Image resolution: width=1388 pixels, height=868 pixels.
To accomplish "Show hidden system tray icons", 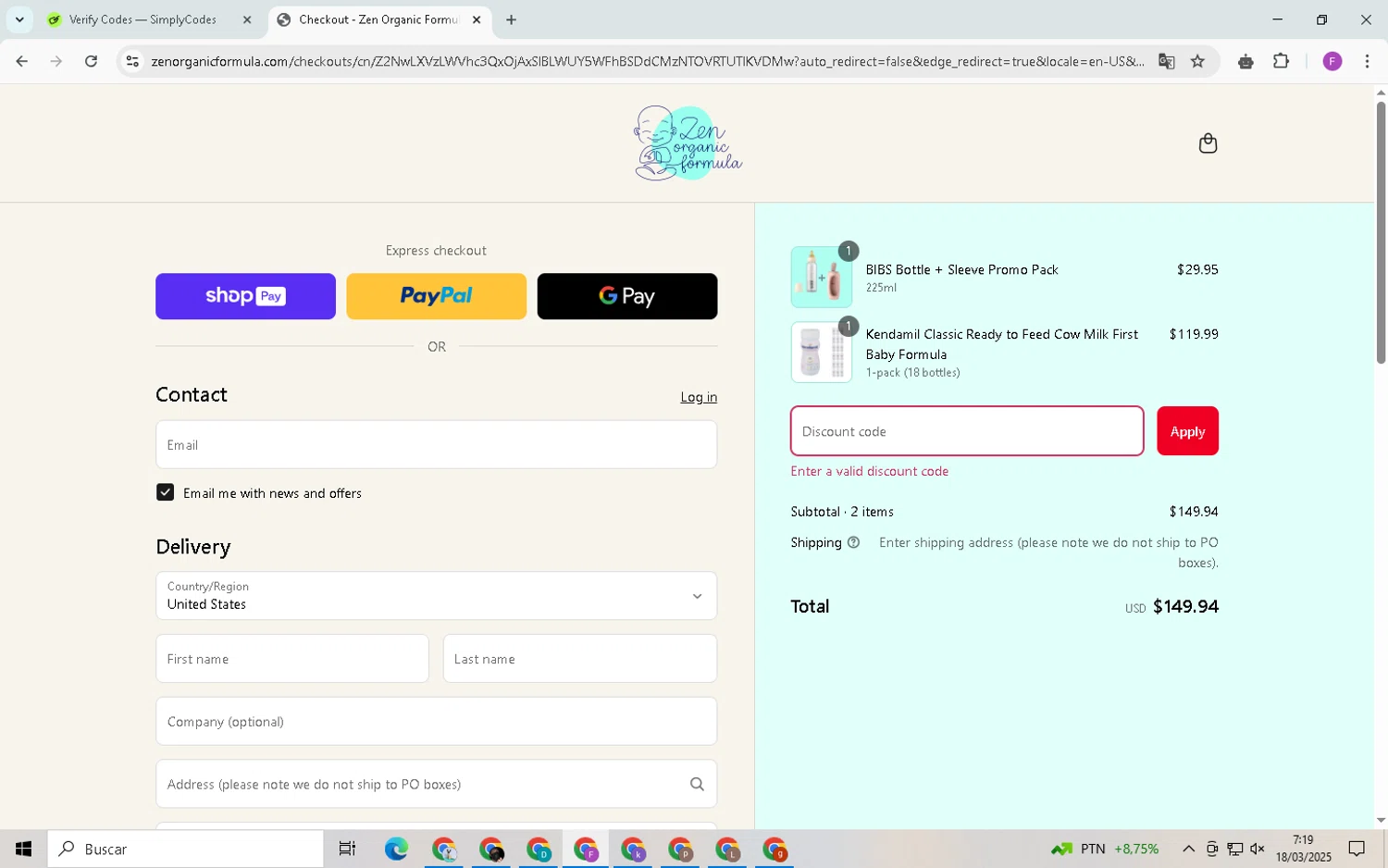I will (x=1188, y=849).
